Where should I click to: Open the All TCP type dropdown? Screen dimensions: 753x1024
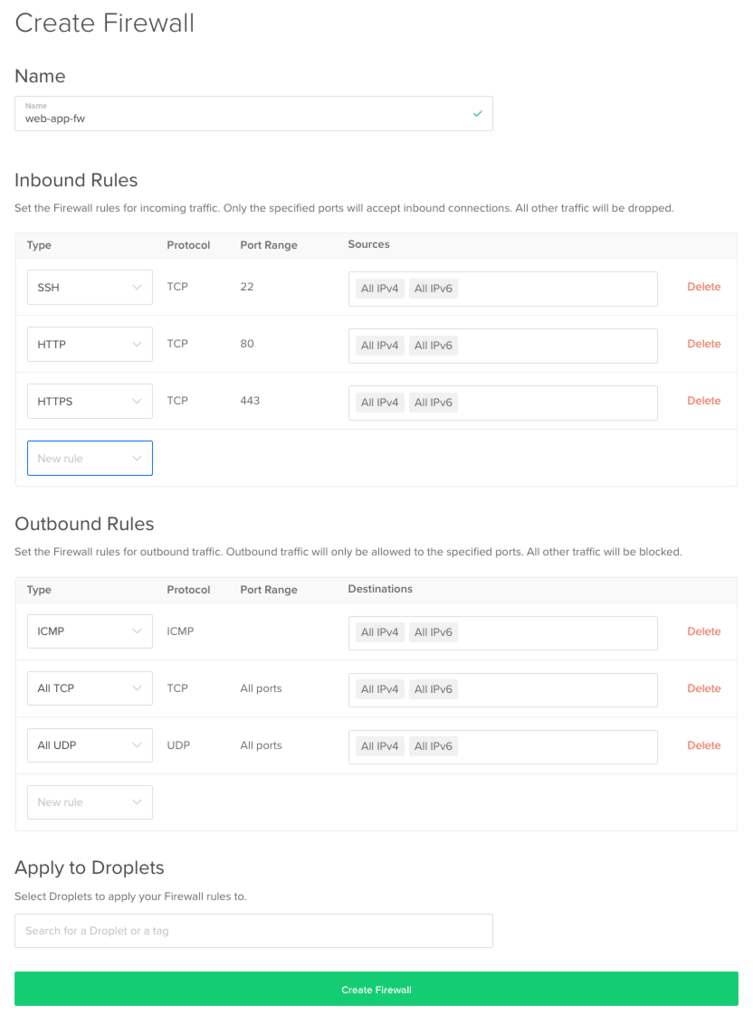(x=89, y=689)
